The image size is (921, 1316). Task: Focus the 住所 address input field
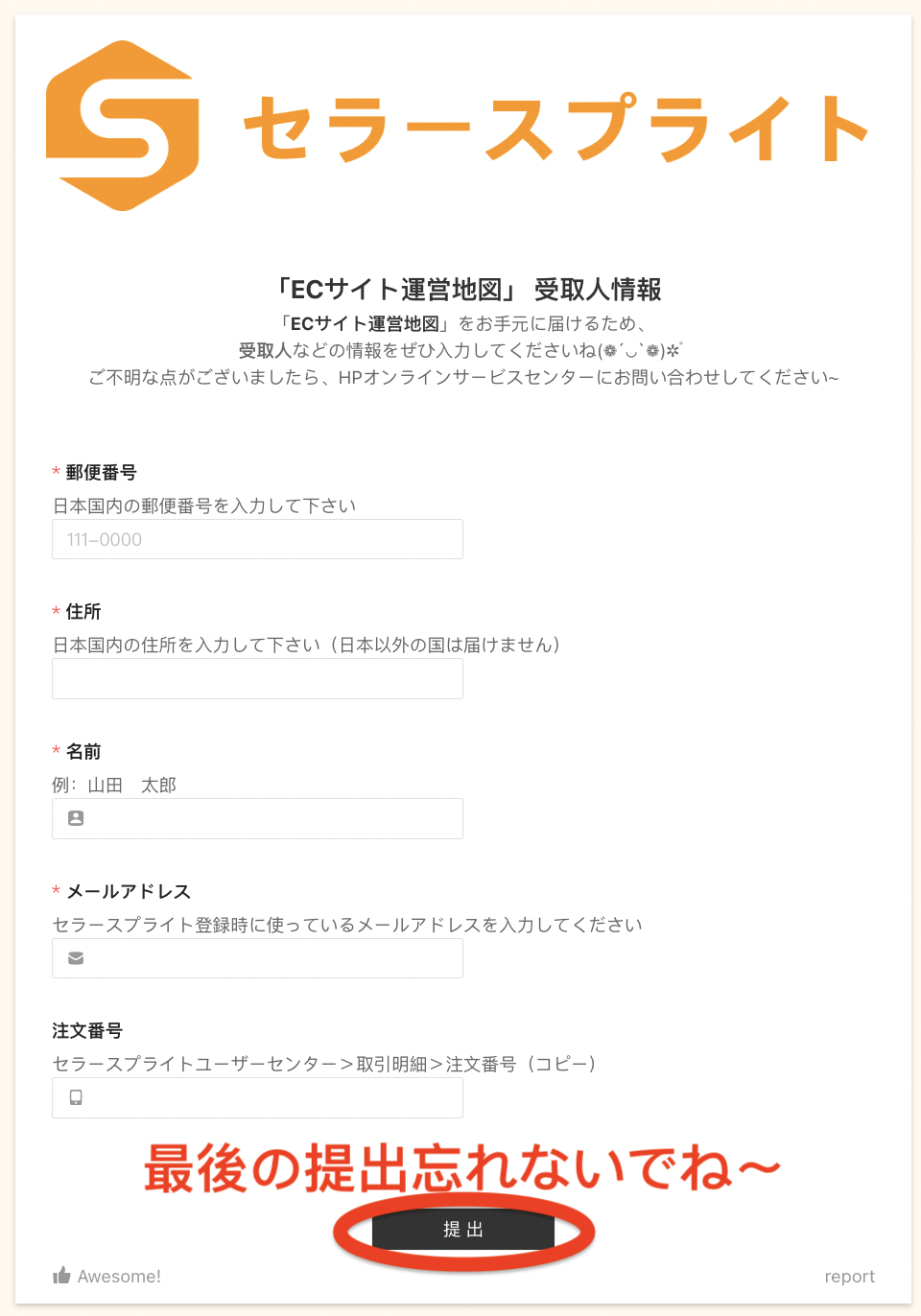(x=257, y=679)
